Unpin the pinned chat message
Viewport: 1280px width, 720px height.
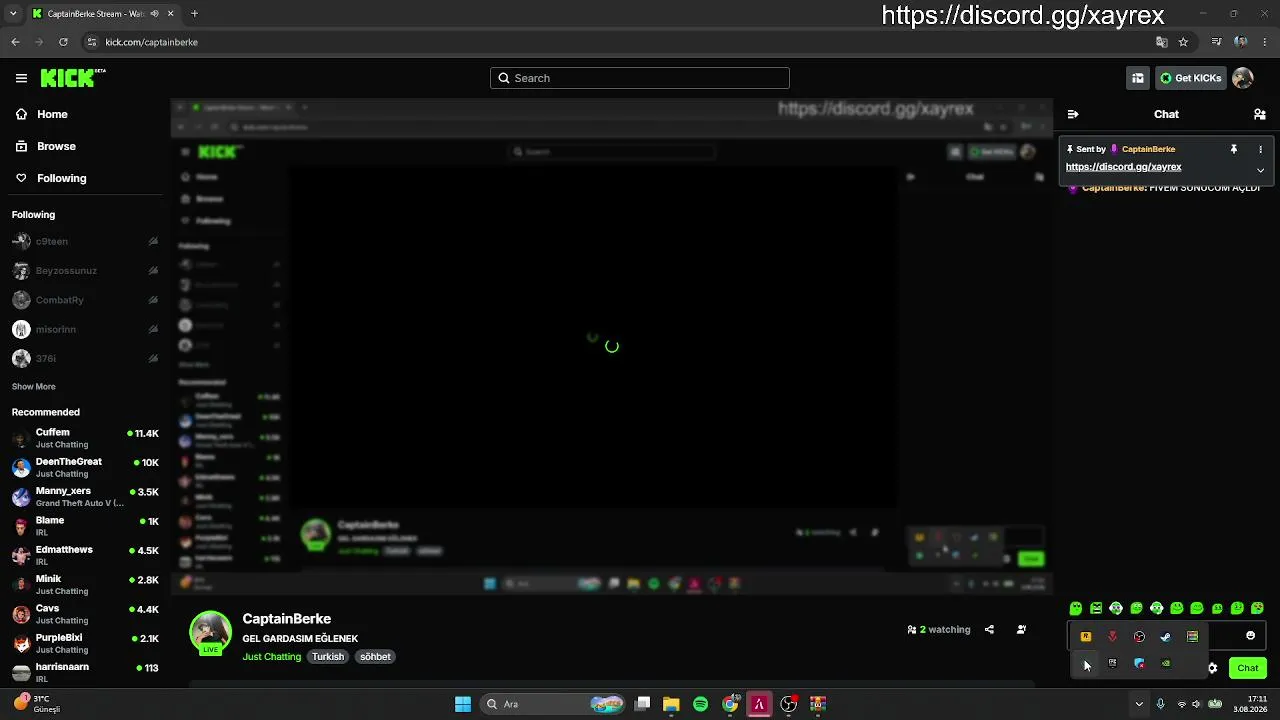[x=1234, y=149]
